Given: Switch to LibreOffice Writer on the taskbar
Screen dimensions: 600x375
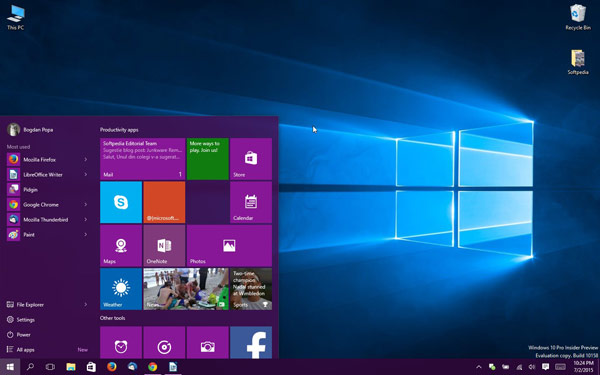Looking at the screenshot, I should [x=173, y=367].
